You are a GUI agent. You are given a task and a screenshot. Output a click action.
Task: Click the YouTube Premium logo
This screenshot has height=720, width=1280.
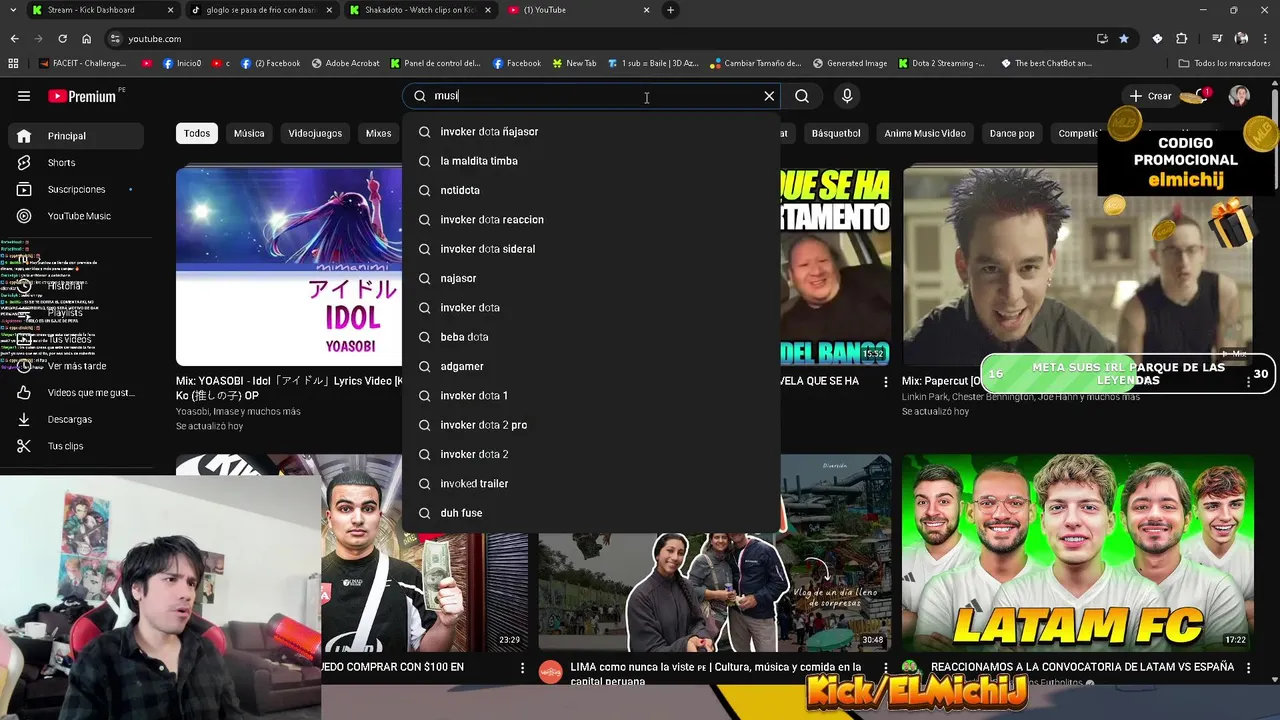(x=83, y=96)
